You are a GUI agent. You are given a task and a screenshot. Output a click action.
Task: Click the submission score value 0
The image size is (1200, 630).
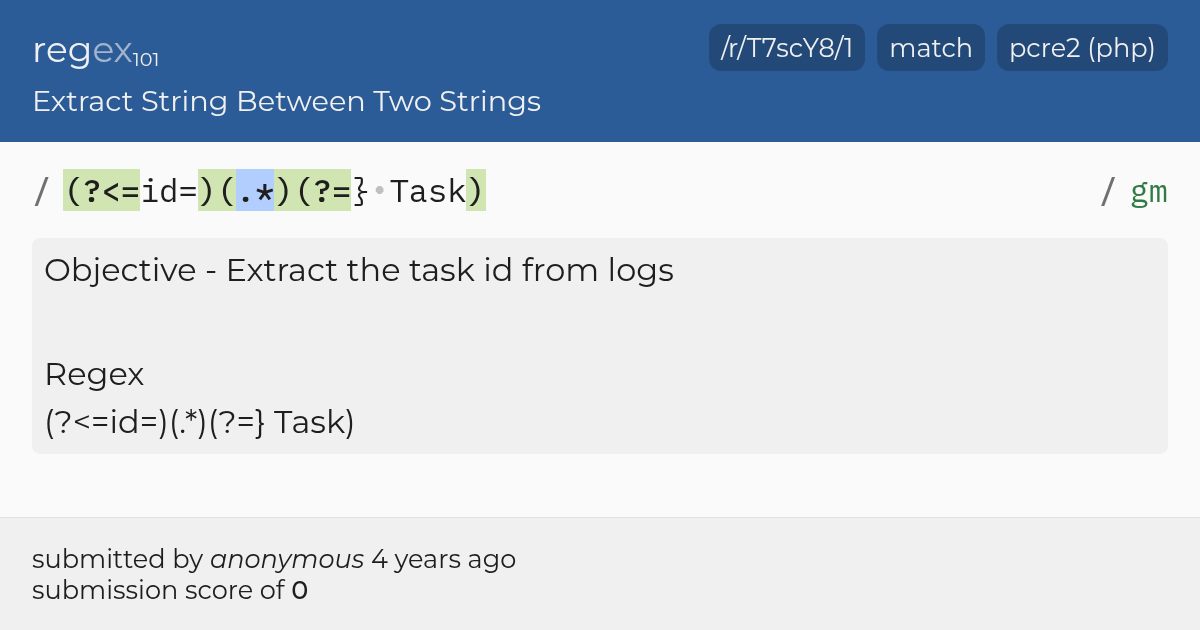pos(300,591)
